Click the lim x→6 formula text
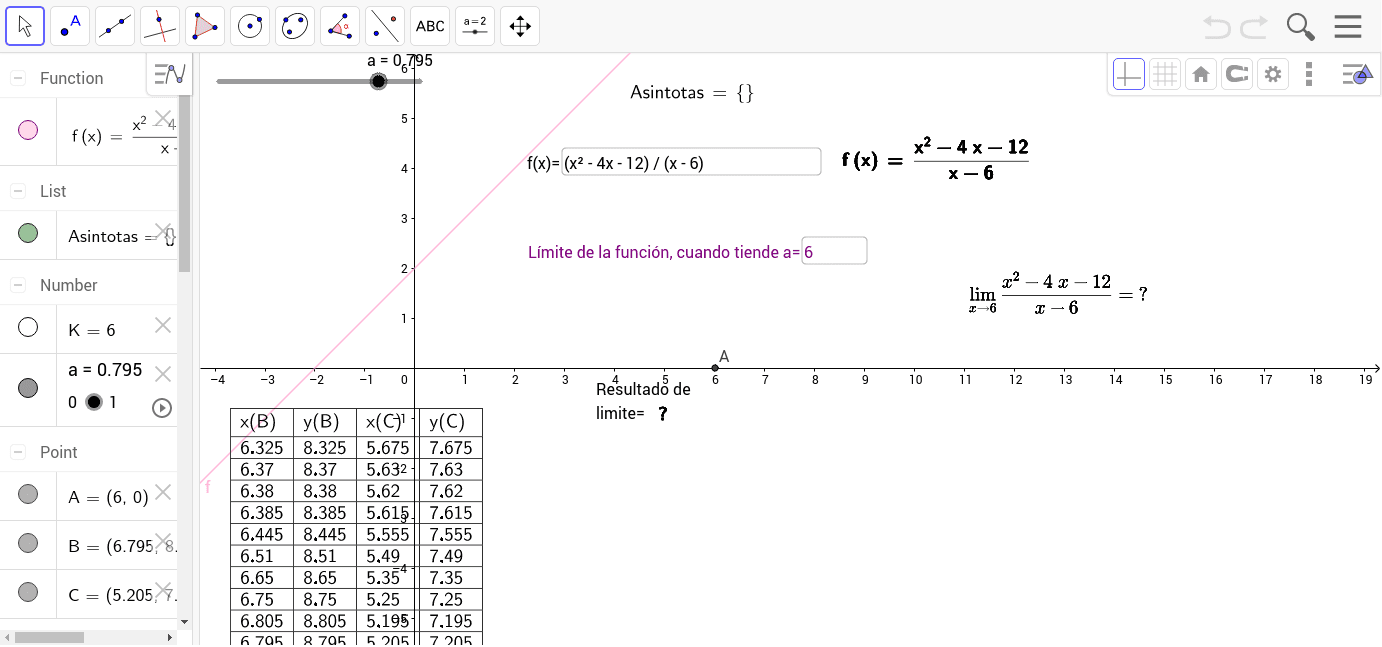 click(x=1057, y=294)
